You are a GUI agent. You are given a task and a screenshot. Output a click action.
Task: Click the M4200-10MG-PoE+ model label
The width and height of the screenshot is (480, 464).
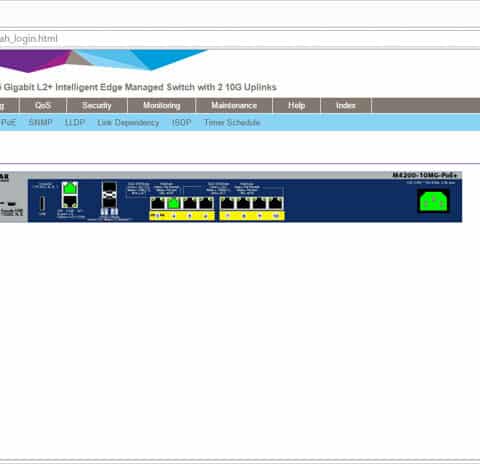click(424, 175)
